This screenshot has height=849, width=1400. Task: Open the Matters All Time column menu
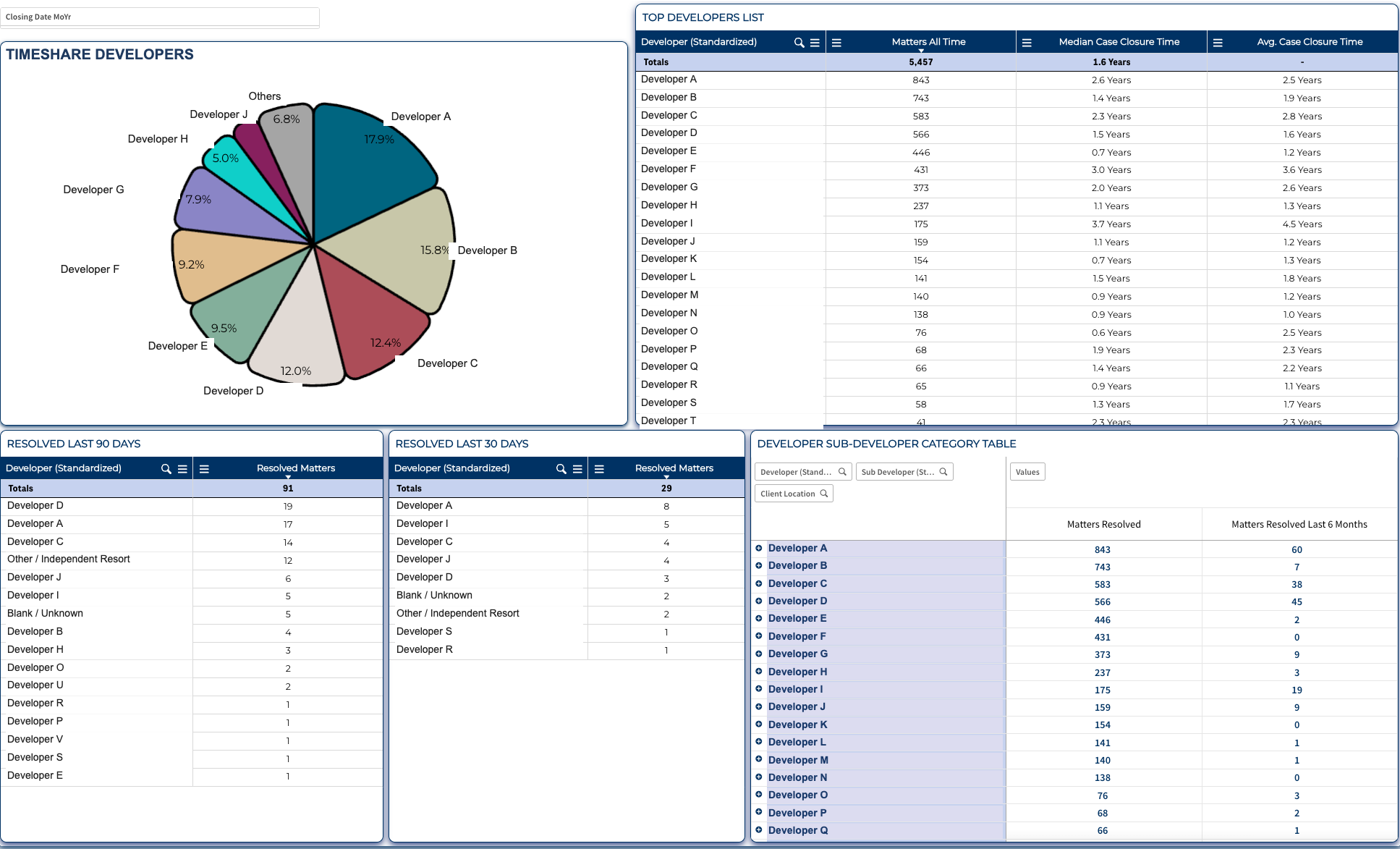[836, 43]
